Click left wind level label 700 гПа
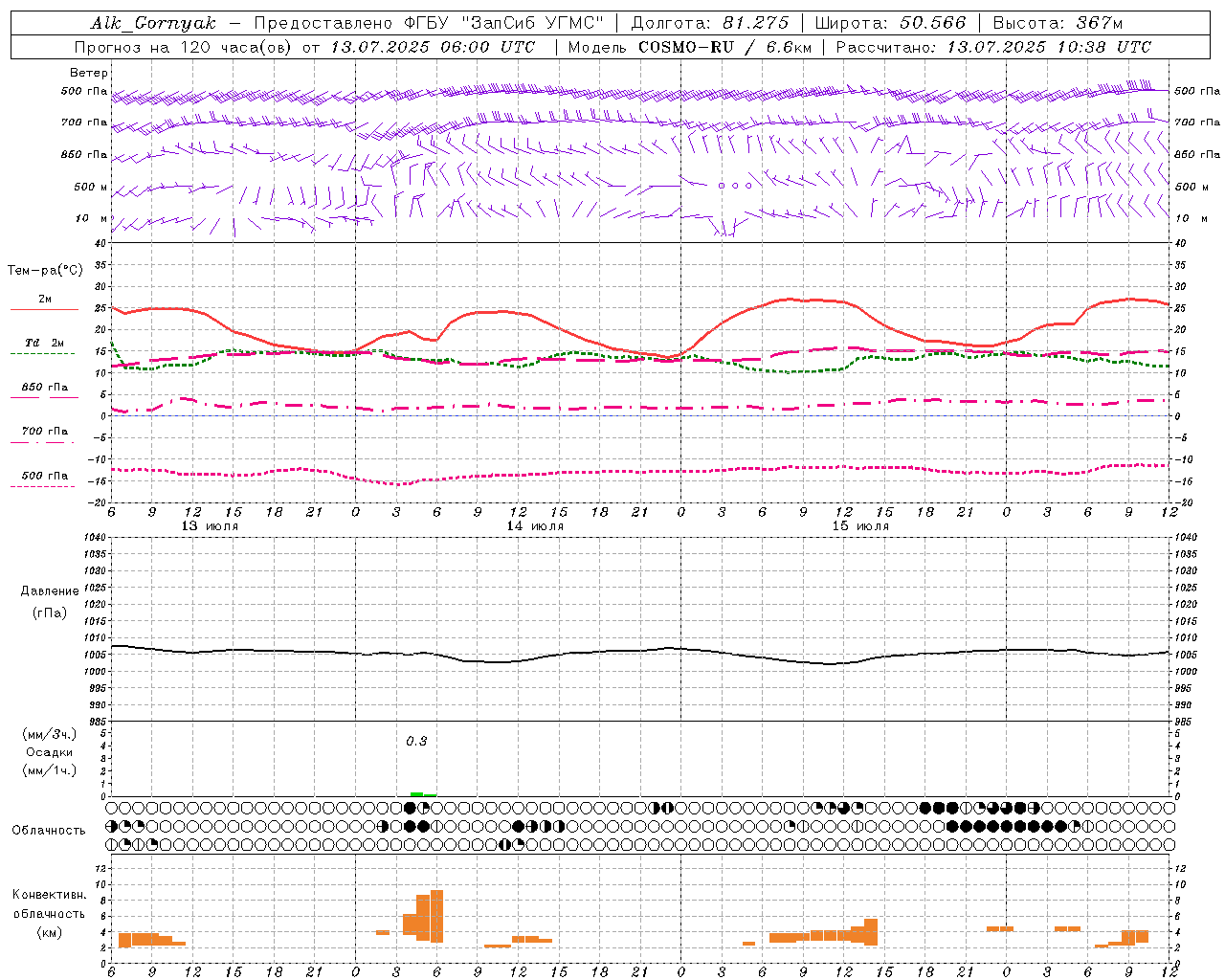 point(84,122)
